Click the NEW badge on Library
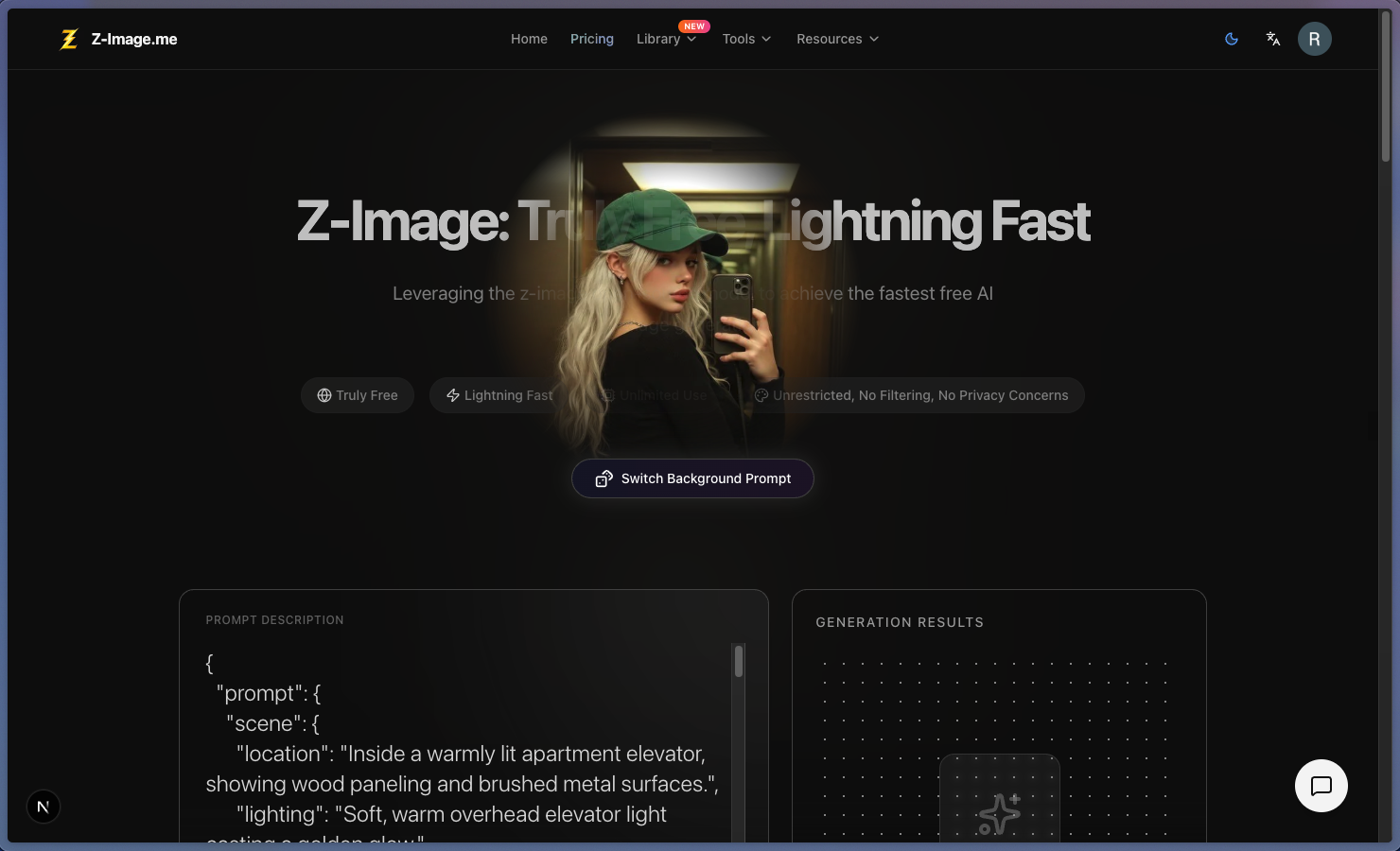This screenshot has width=1400, height=851. pyautogui.click(x=693, y=26)
